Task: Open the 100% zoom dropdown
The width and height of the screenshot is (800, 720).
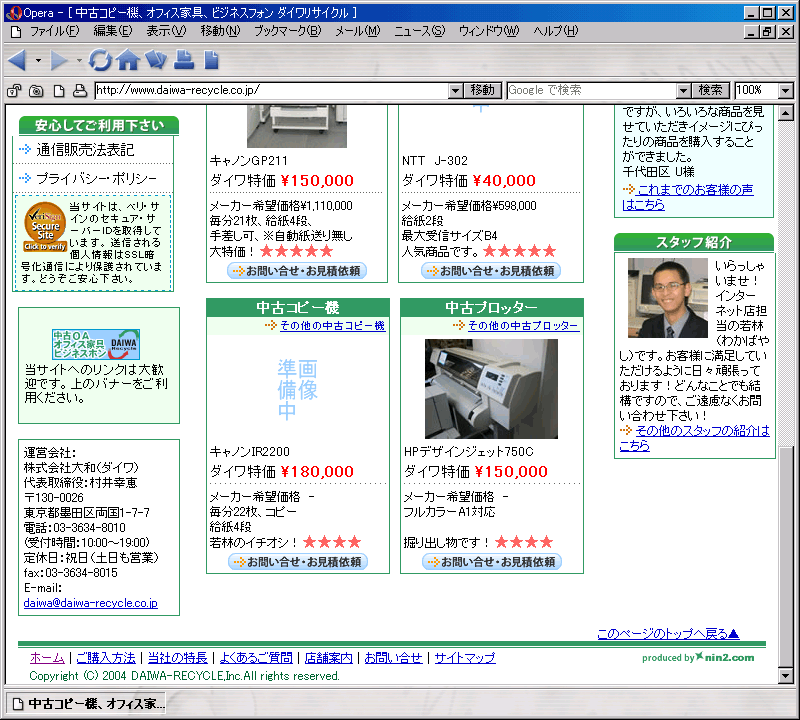Action: [x=786, y=91]
